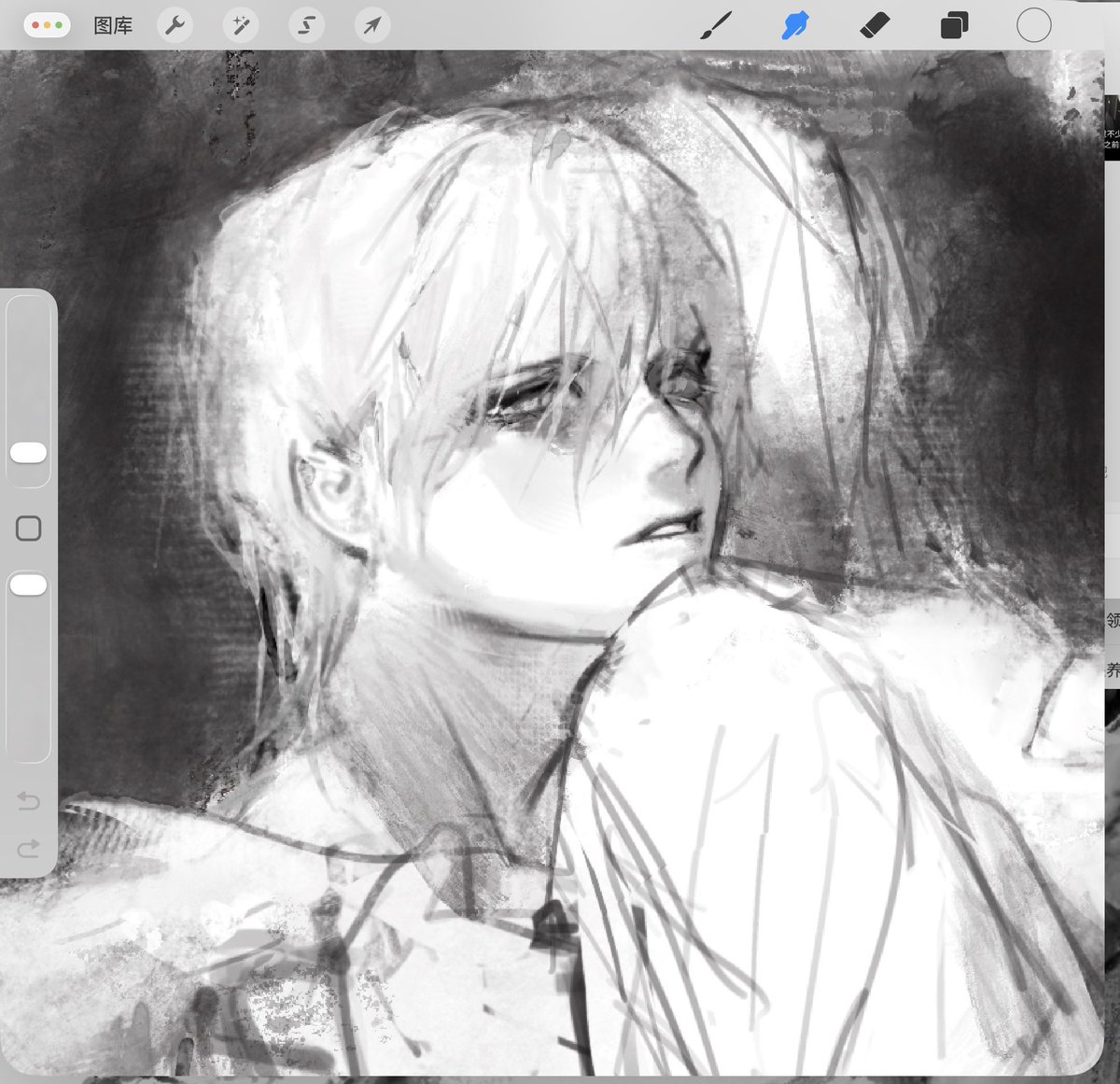Select the blue Smudge tool
Image resolution: width=1120 pixels, height=1084 pixels.
[794, 25]
